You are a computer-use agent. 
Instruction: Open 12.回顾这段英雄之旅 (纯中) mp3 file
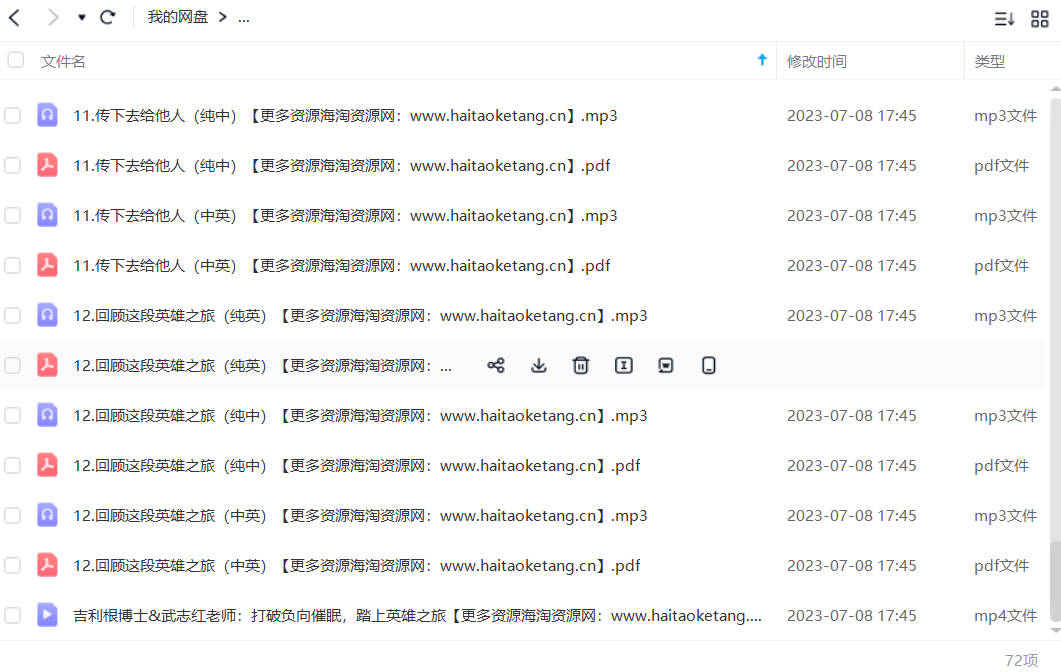[x=360, y=416]
